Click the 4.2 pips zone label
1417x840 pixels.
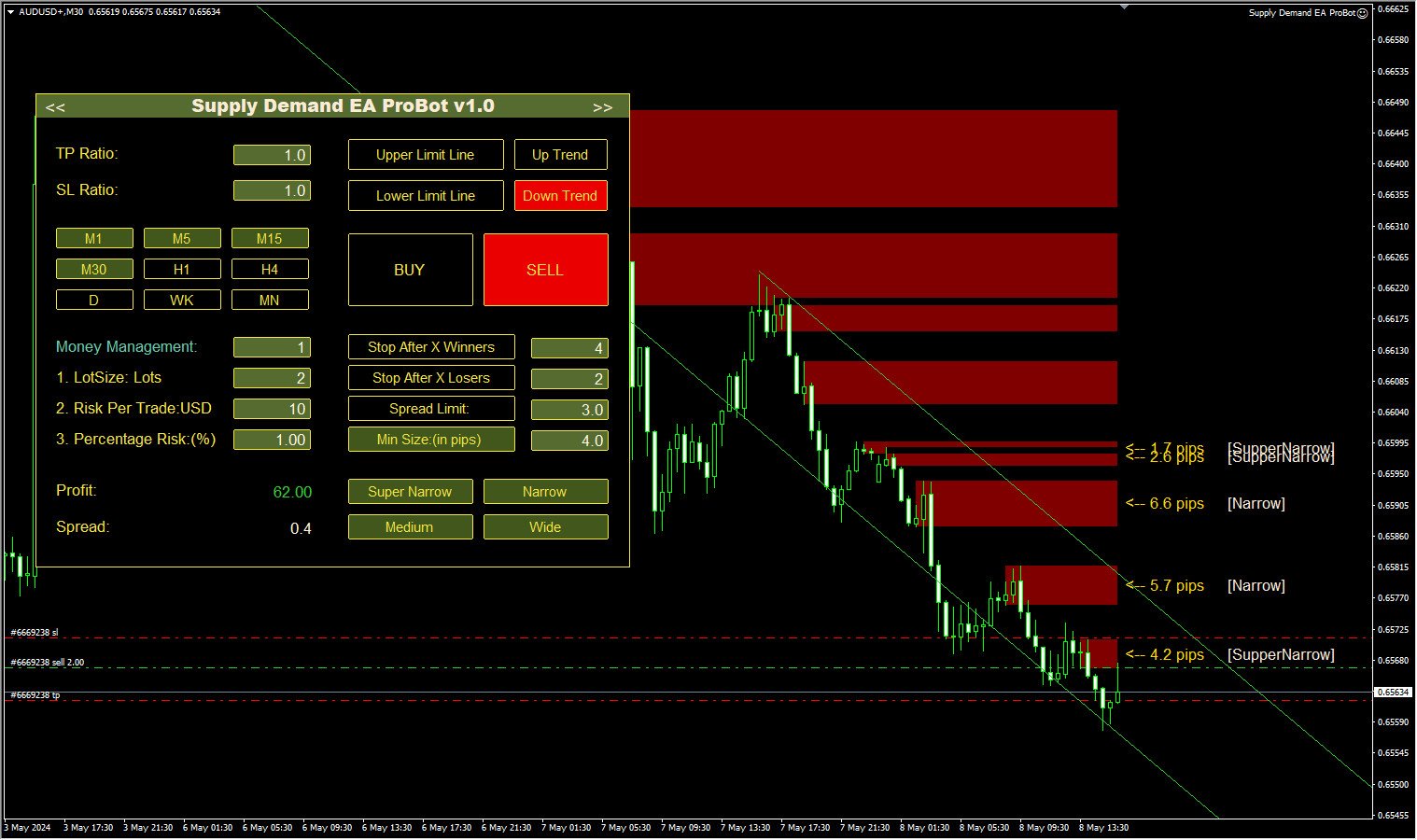(x=1165, y=655)
